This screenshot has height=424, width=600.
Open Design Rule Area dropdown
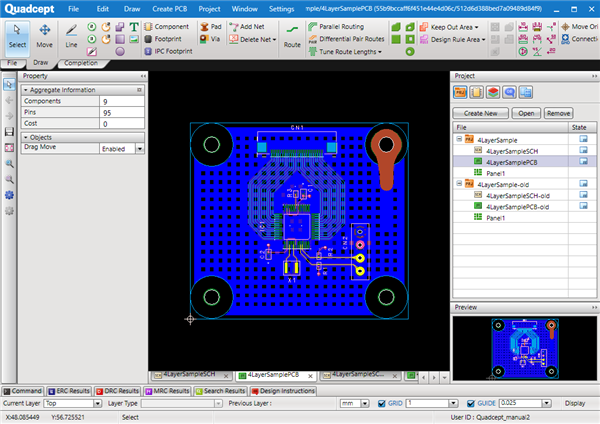(x=484, y=39)
